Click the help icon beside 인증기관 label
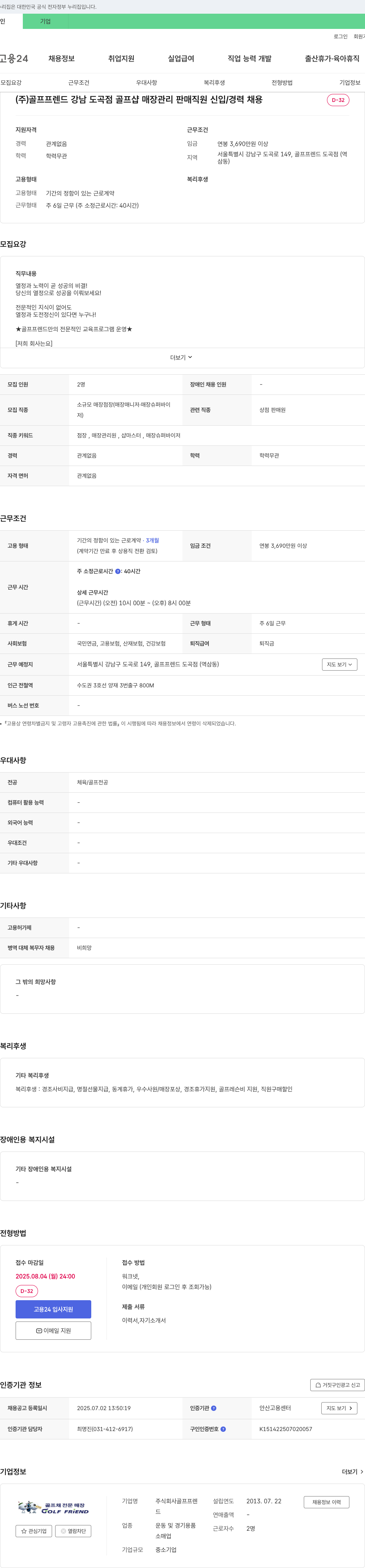The height and width of the screenshot is (1568, 365). [214, 1408]
